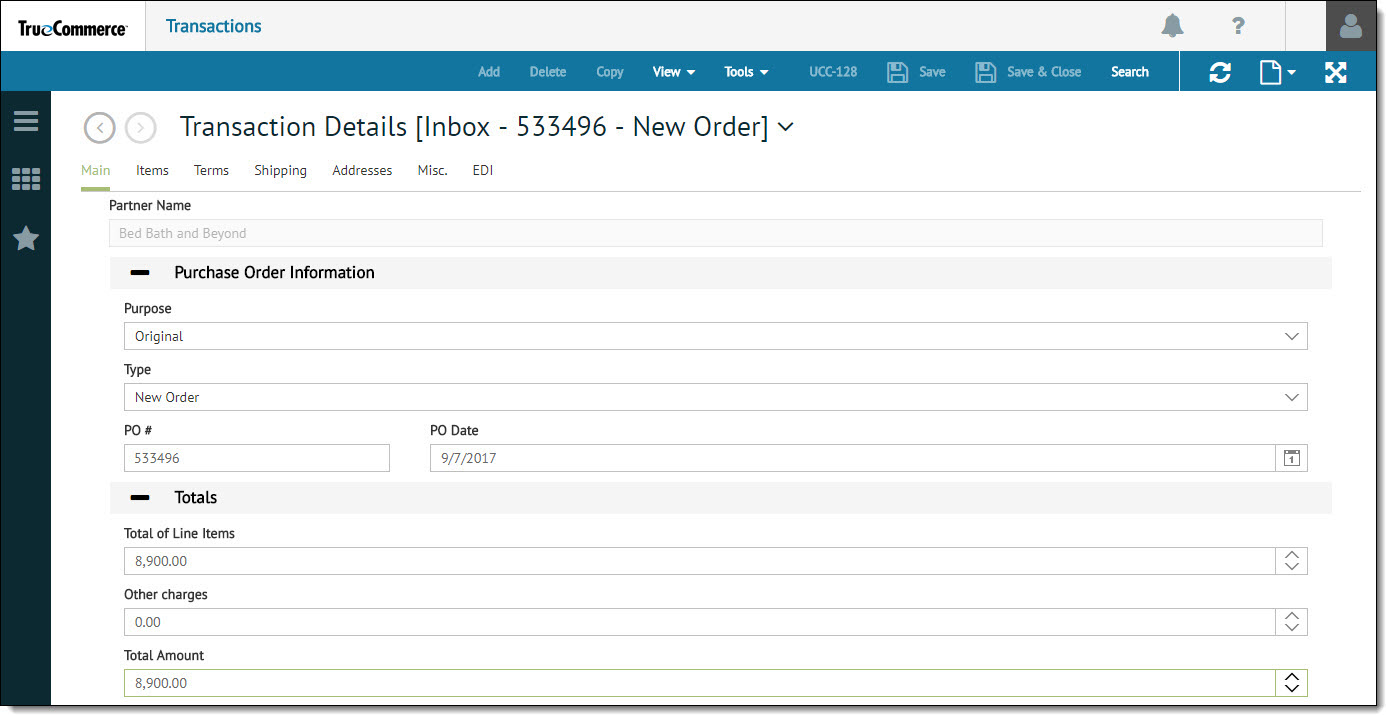Open the hamburger menu in sidebar
Image resolution: width=1386 pixels, height=715 pixels.
[26, 121]
